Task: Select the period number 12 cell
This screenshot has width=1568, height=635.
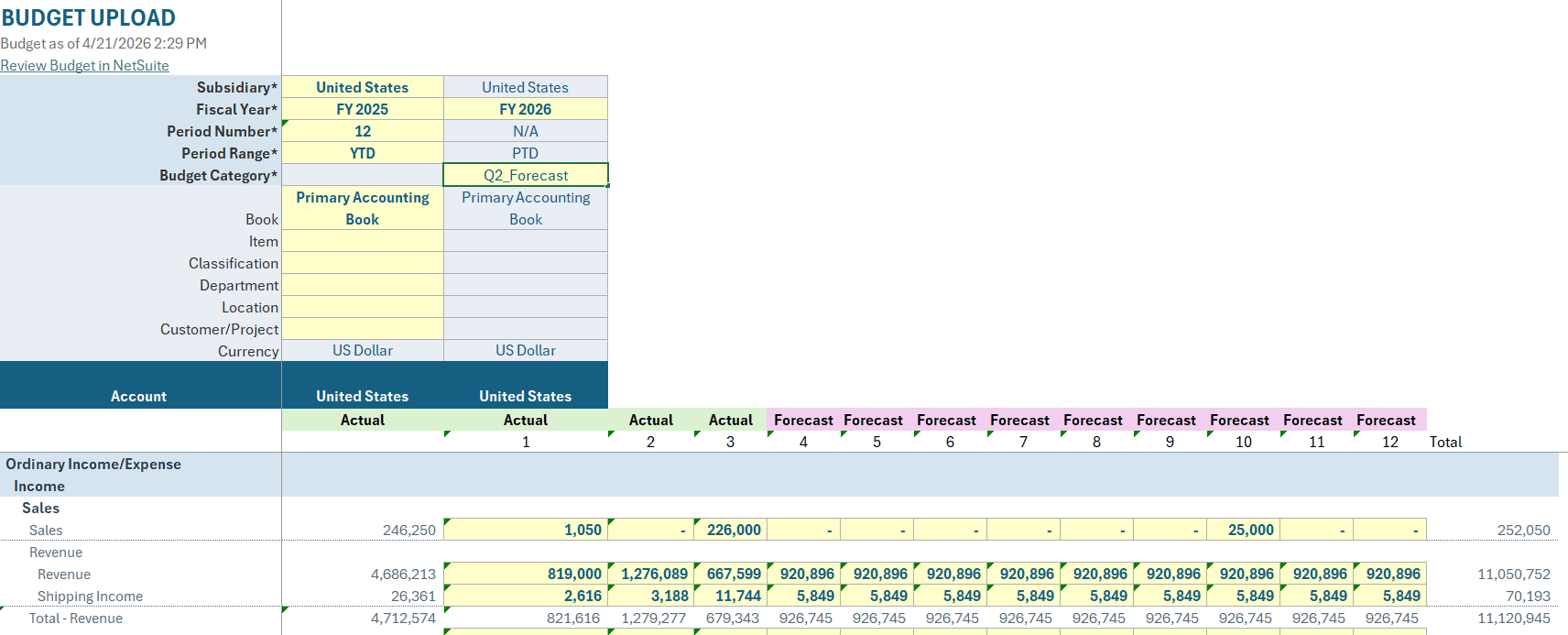Action: click(363, 131)
